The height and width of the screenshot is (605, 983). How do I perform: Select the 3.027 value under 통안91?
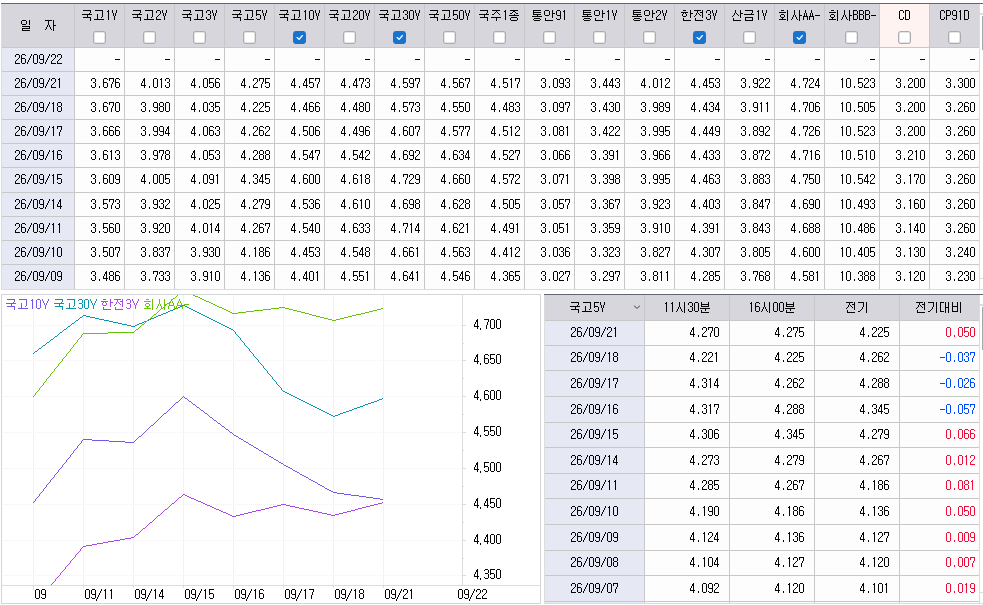555,276
